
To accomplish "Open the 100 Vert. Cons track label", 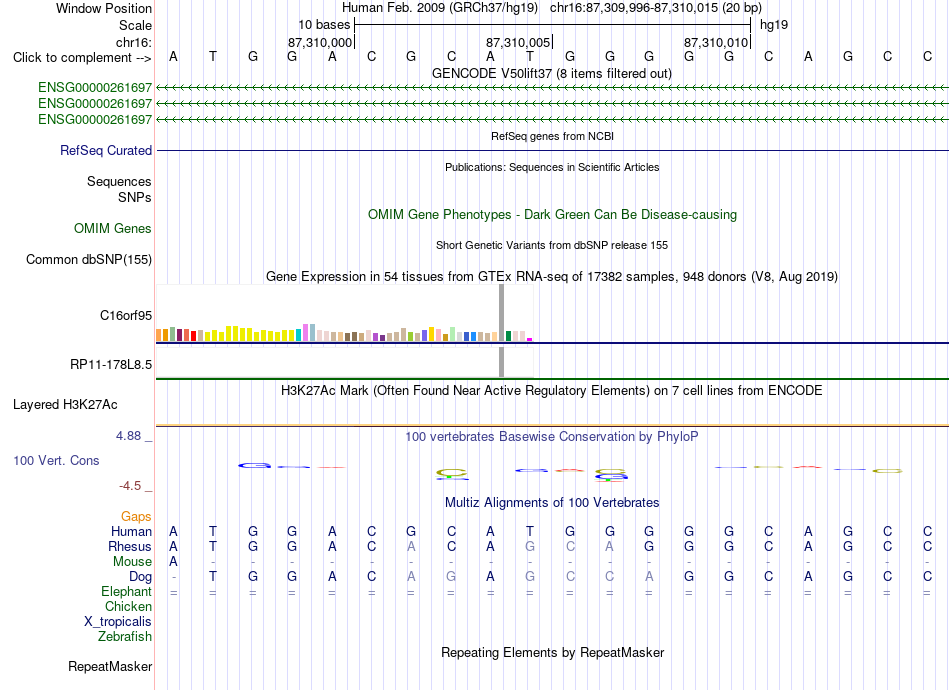I will 56,460.
